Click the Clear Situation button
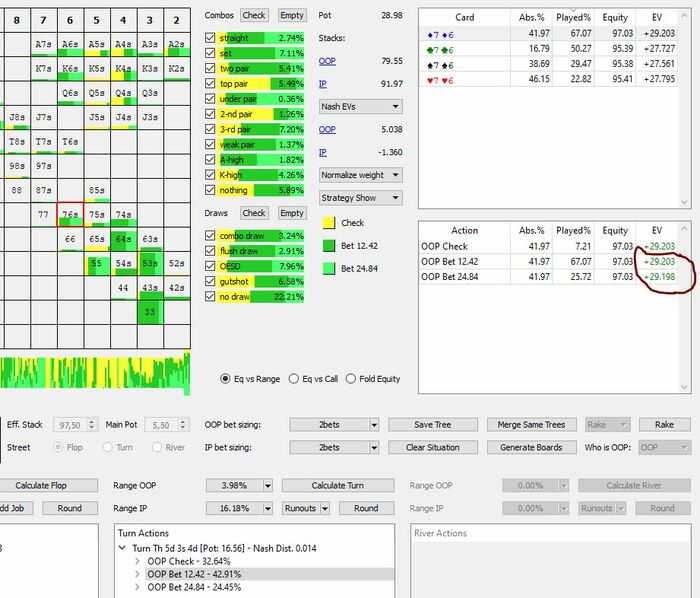 click(433, 447)
